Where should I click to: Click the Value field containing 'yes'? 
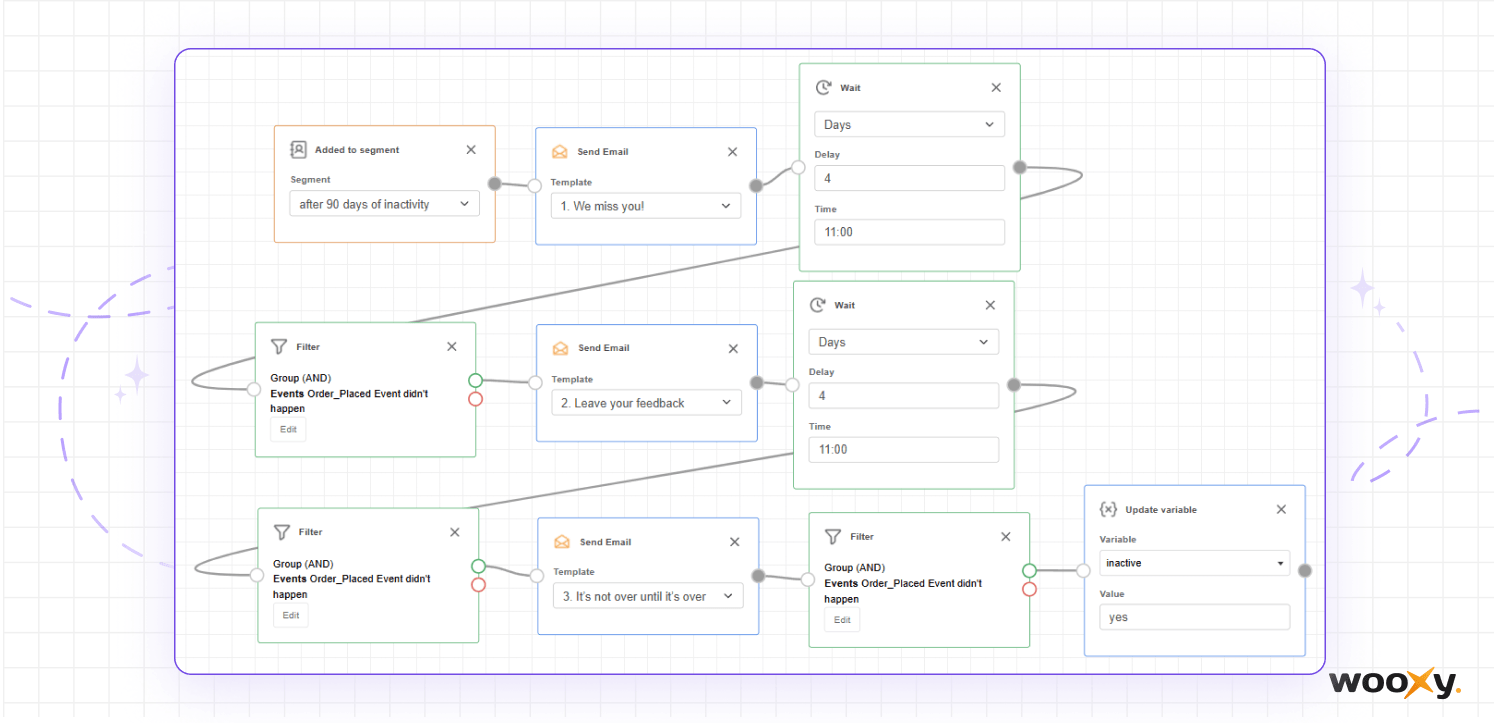coord(1194,617)
